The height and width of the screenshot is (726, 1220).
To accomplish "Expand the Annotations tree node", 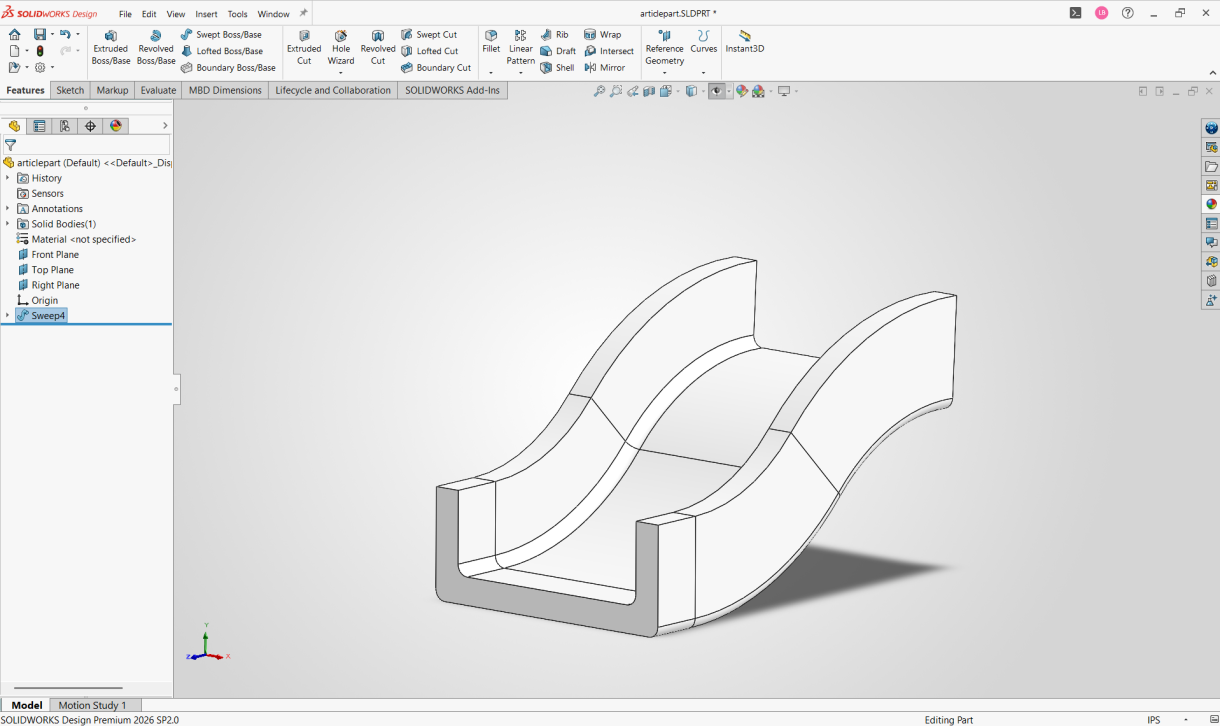I will tap(8, 208).
